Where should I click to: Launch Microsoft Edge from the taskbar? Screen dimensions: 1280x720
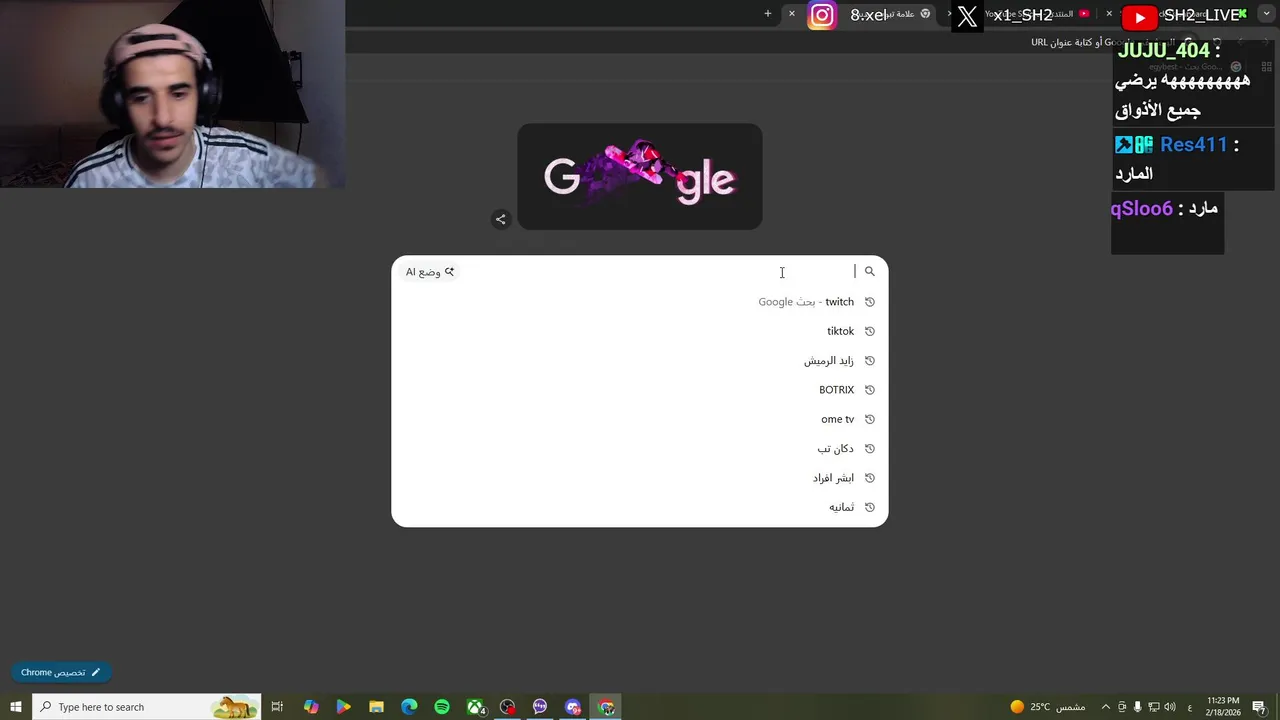[409, 707]
